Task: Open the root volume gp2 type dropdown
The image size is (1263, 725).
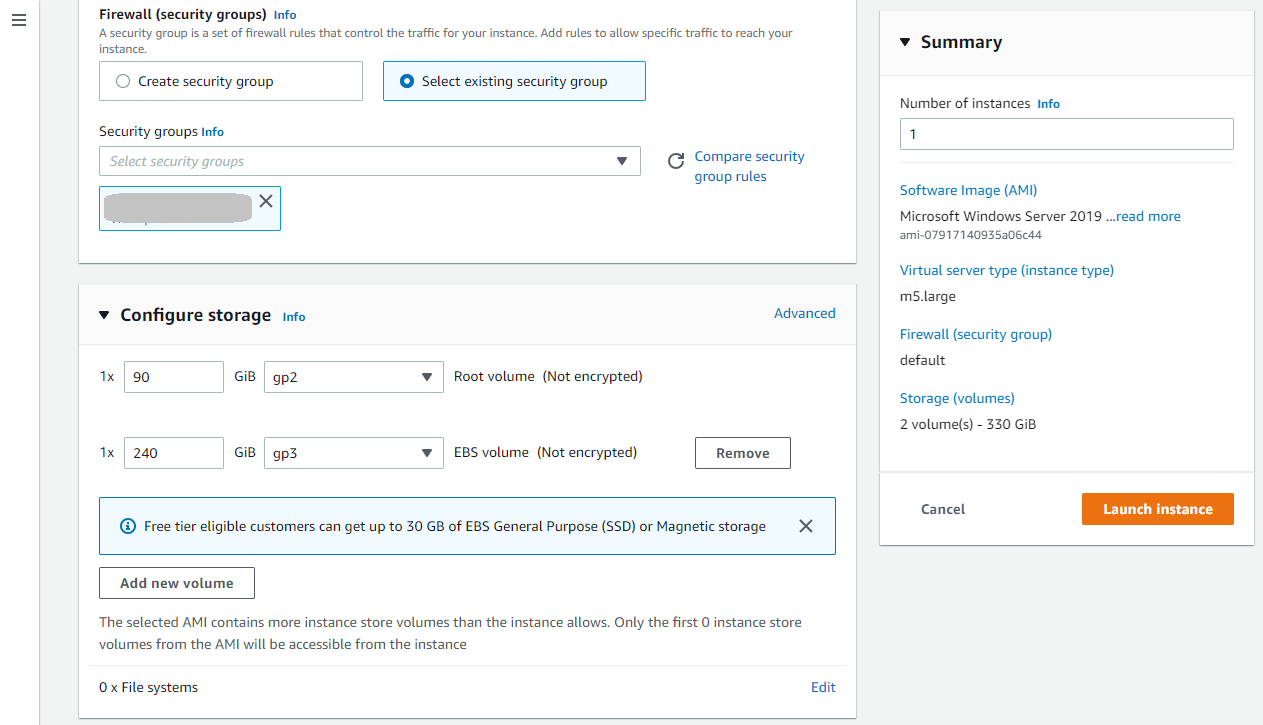Action: (353, 377)
